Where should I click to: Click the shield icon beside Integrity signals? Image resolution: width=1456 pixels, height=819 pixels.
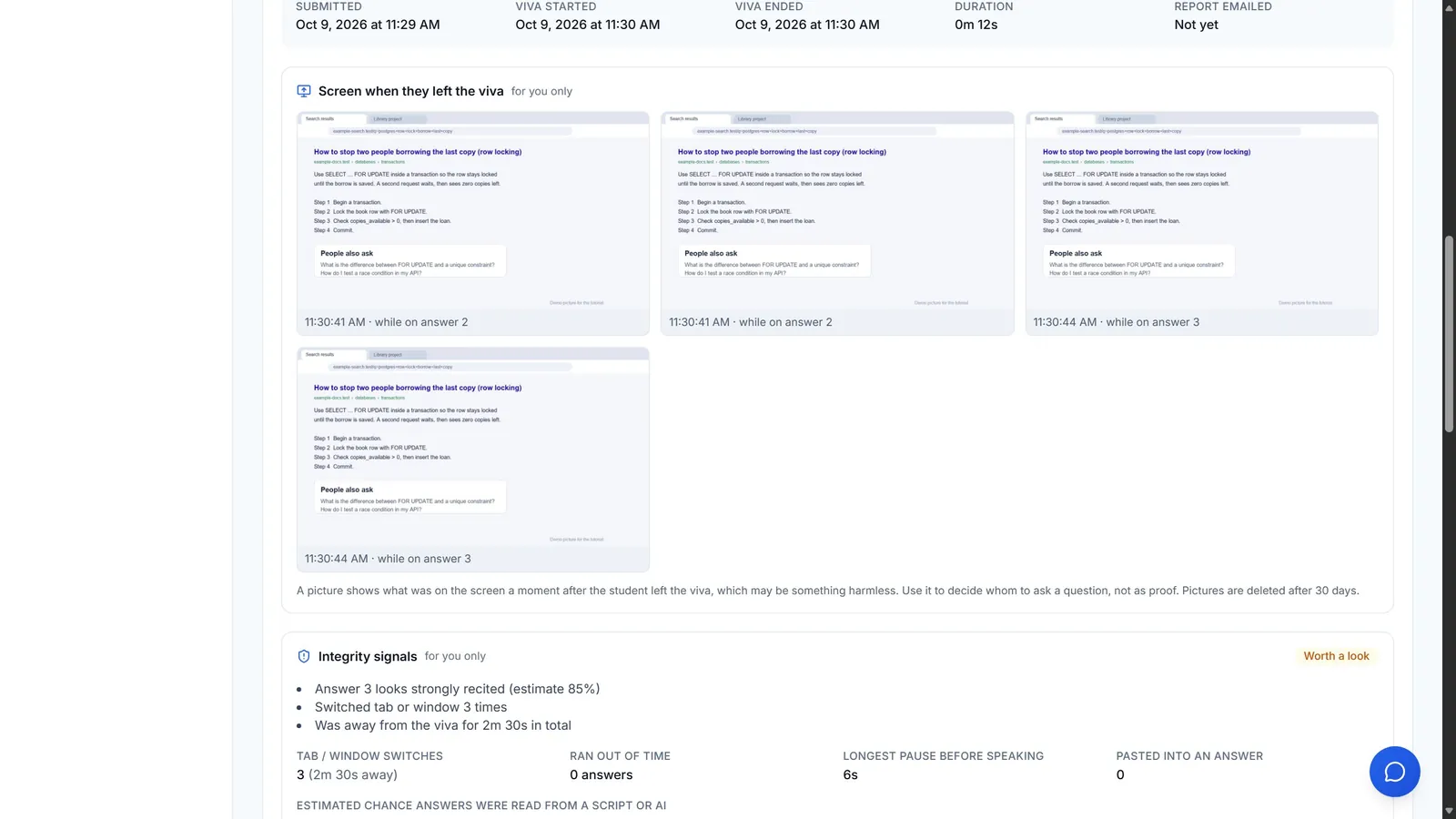click(x=304, y=656)
